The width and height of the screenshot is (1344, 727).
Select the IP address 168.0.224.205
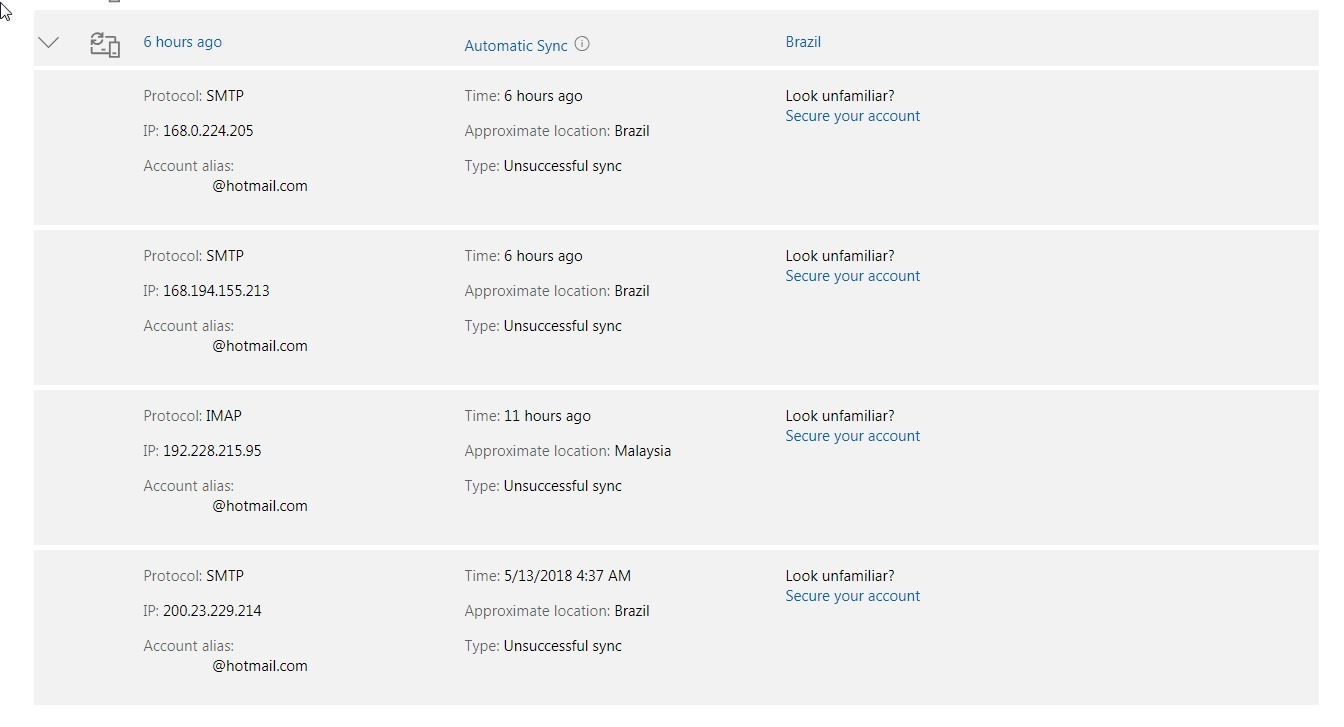[x=208, y=131]
